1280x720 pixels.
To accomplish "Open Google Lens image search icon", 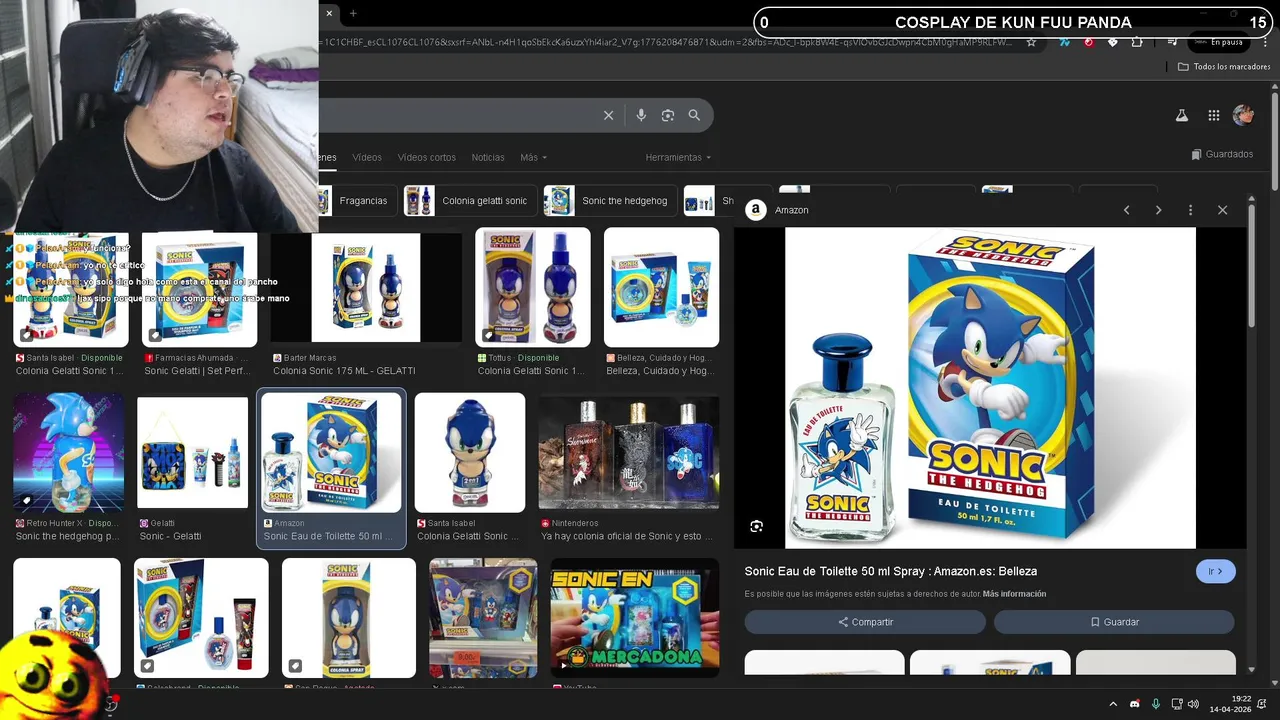I will [668, 115].
